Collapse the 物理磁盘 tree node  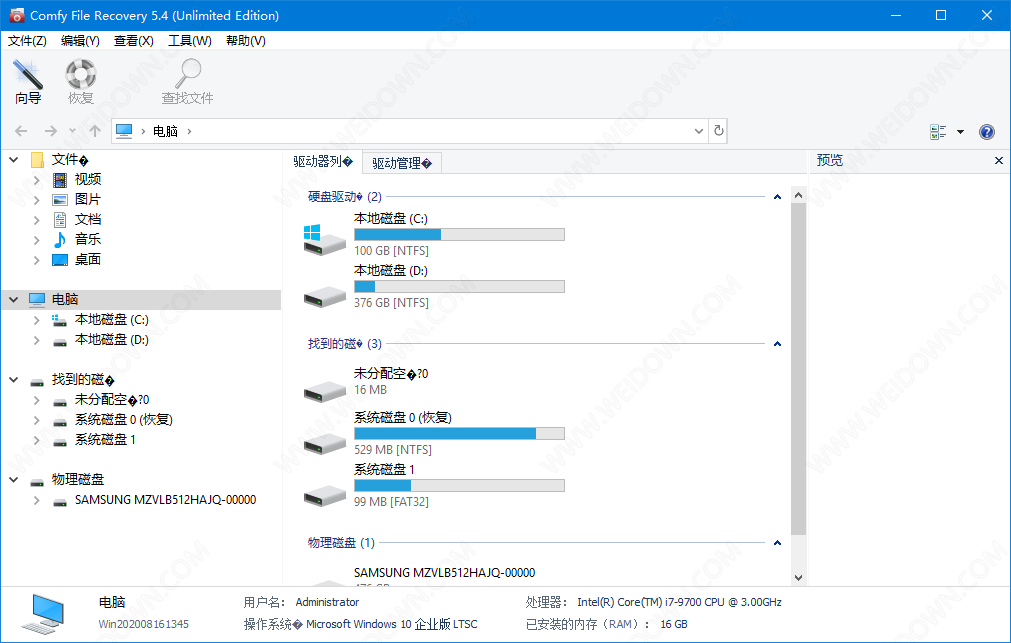[14, 479]
